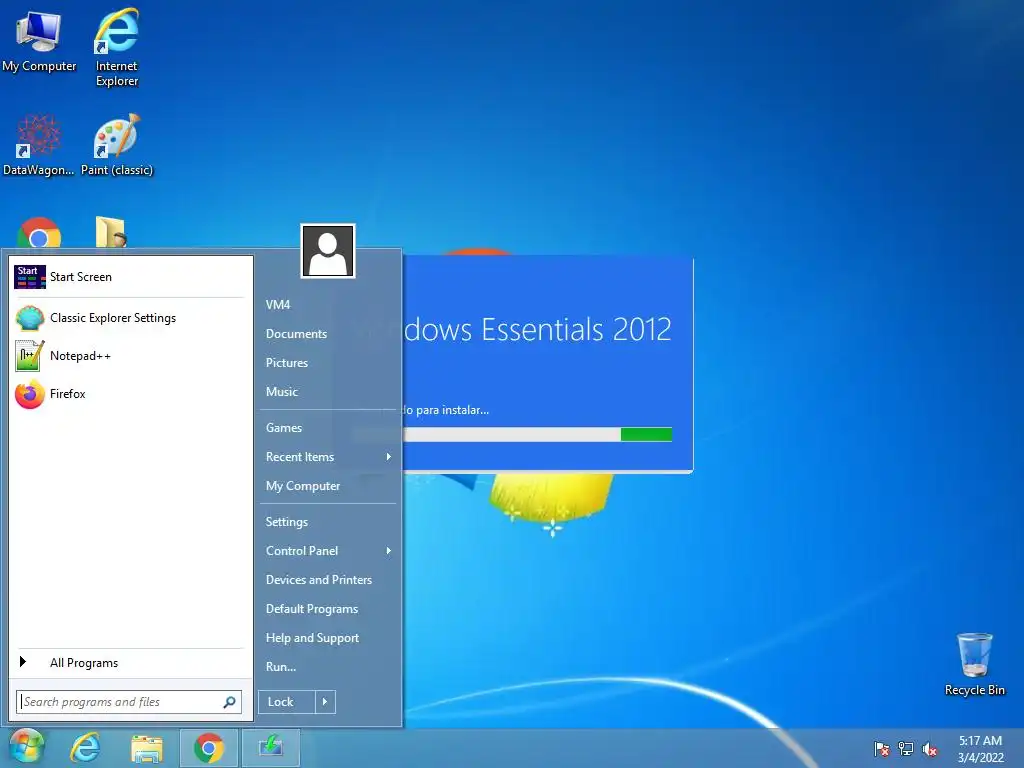
Task: Select the user folder desktop icon
Action: tap(111, 232)
